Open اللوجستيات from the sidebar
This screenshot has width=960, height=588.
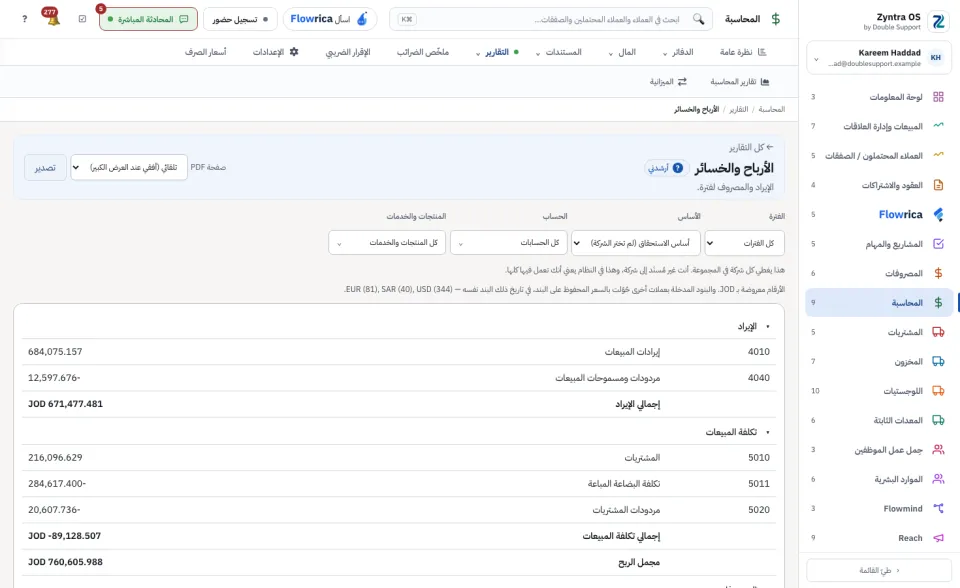coord(879,391)
